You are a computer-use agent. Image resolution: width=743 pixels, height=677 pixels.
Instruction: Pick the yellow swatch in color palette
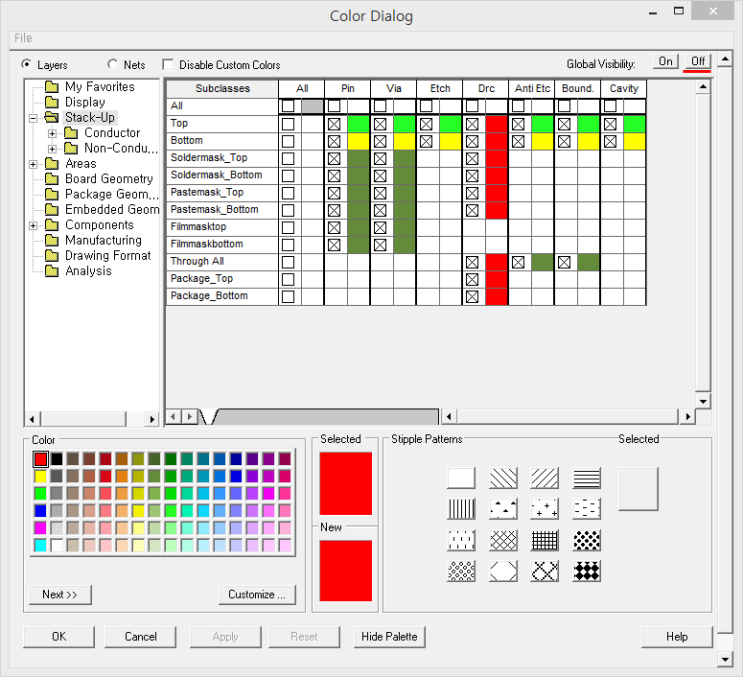click(x=40, y=476)
